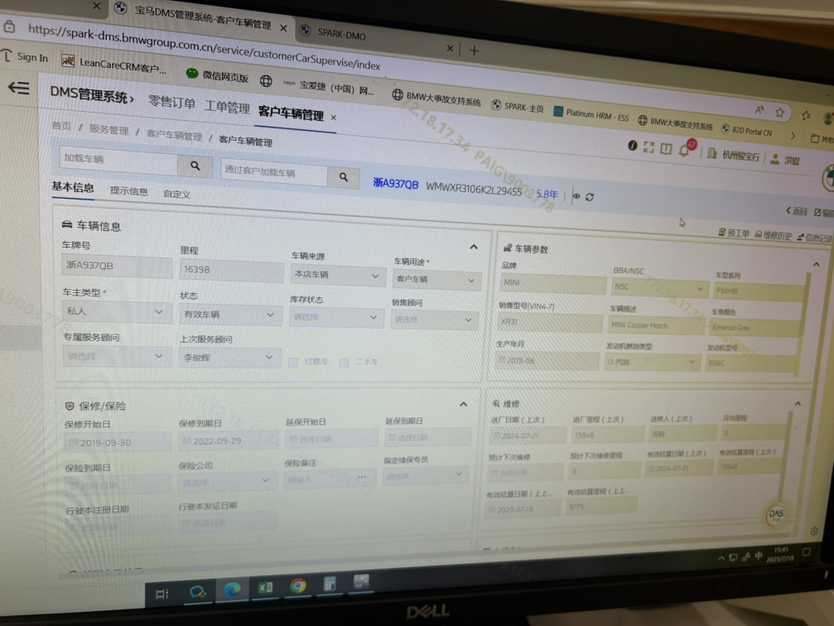Image resolution: width=834 pixels, height=626 pixels.
Task: Click the refresh icon next to the VIN
Action: [x=589, y=197]
